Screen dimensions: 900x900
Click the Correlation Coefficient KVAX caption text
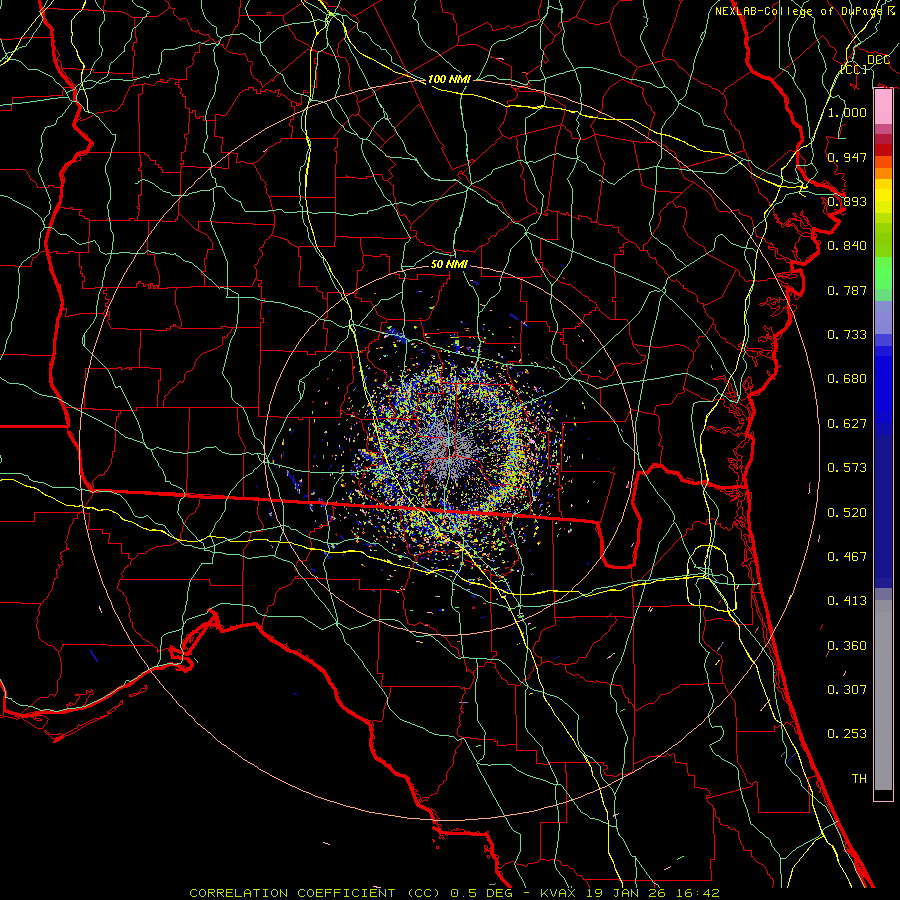[454, 893]
